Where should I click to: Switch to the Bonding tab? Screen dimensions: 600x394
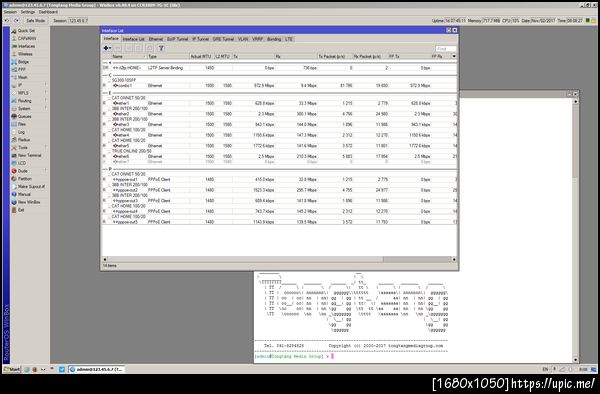tap(274, 39)
